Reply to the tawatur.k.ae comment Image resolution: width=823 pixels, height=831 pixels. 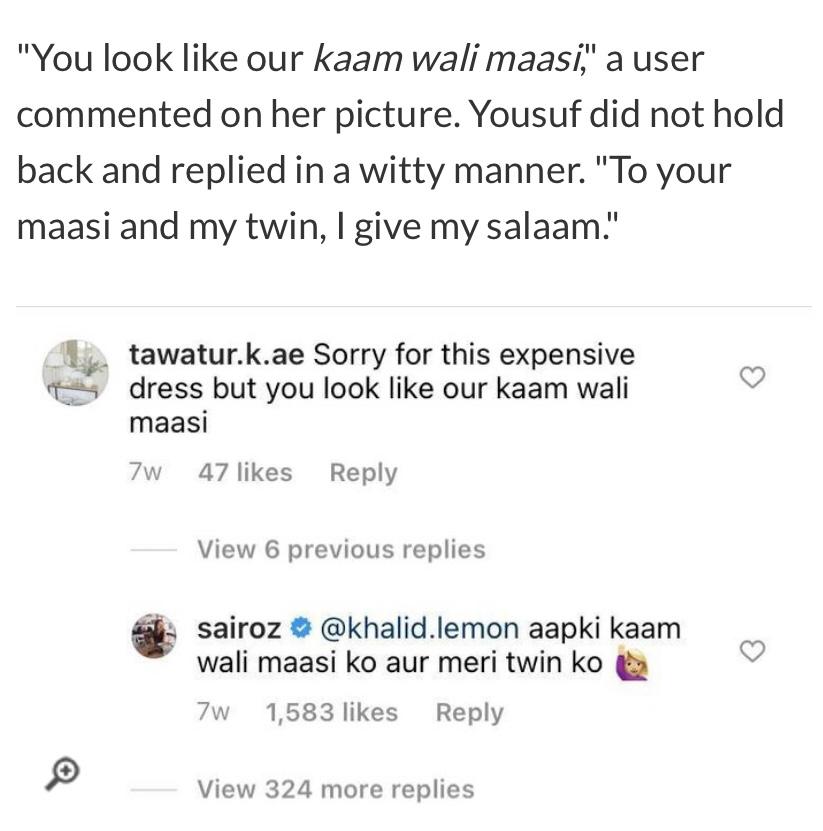pos(364,473)
